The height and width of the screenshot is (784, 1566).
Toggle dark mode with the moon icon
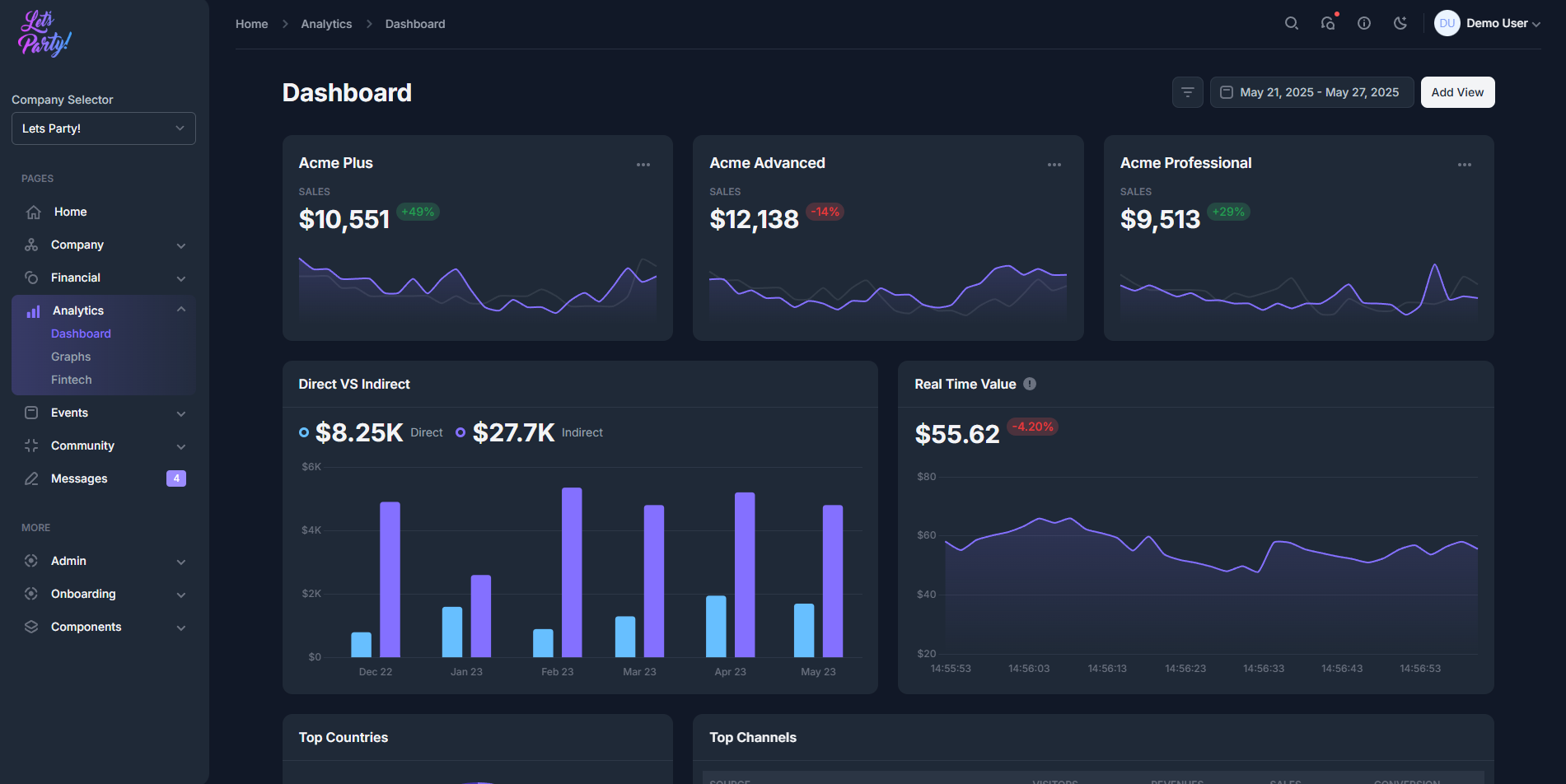[x=1400, y=23]
